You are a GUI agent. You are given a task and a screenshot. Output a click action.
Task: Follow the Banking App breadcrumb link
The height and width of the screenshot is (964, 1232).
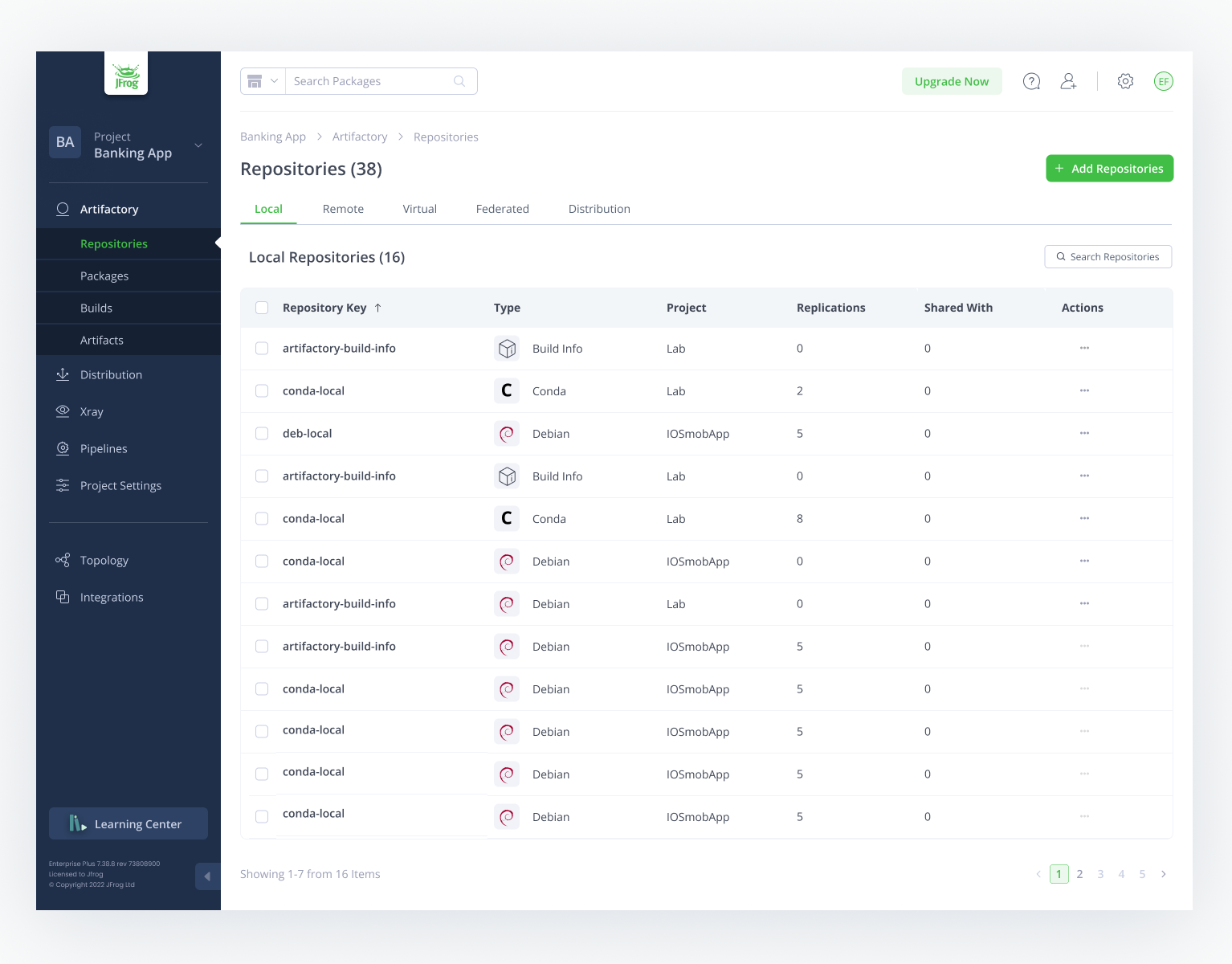273,137
